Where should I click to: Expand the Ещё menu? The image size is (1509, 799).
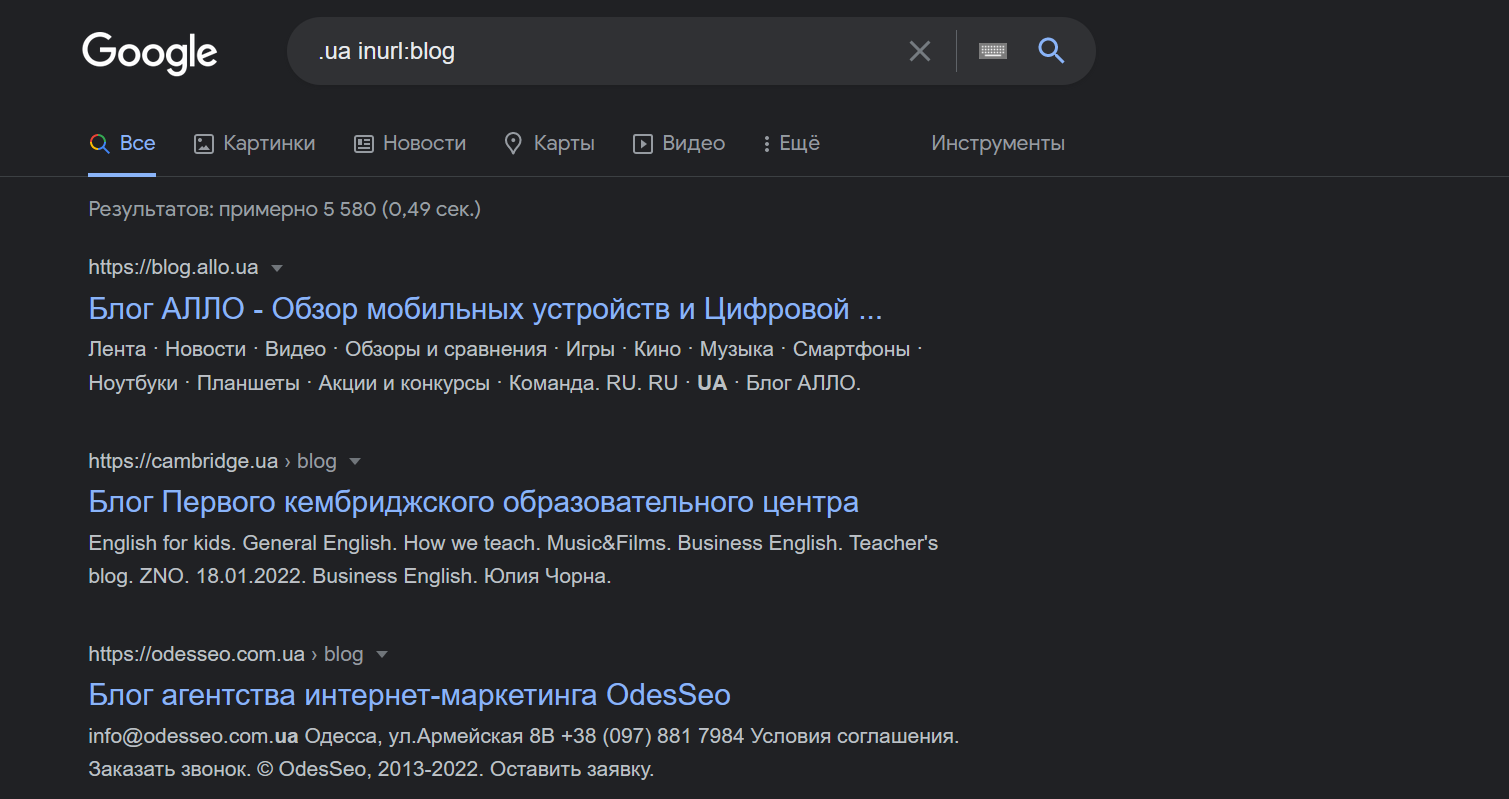(x=791, y=143)
